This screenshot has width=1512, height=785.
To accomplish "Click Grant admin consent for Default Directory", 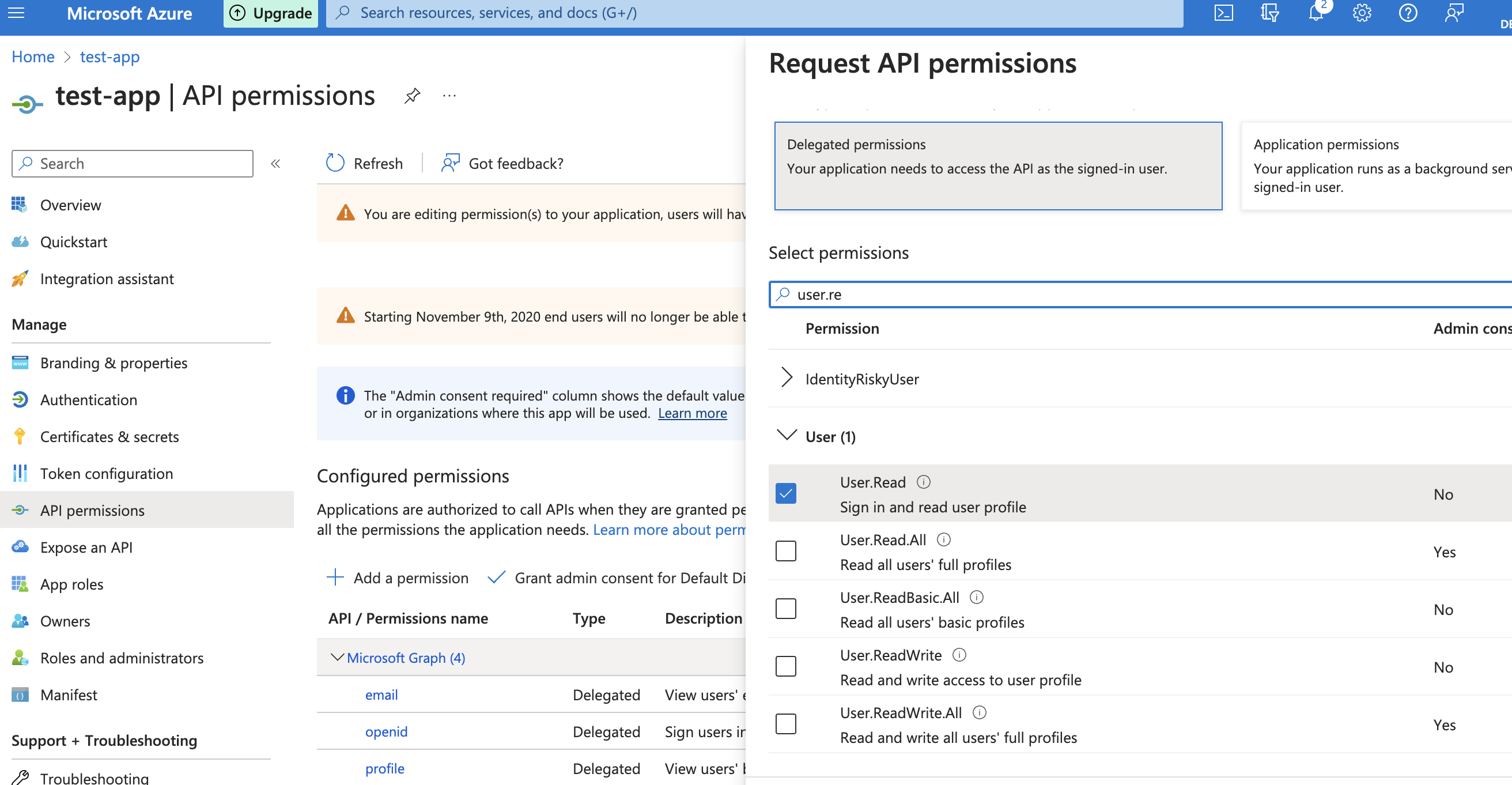I will [x=617, y=578].
